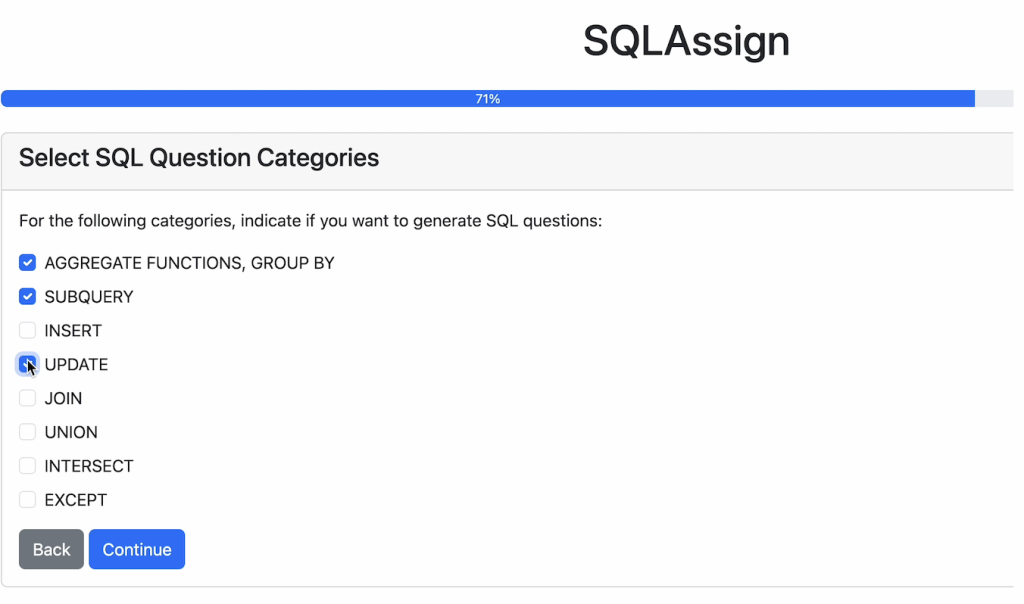Image resolution: width=1024 pixels, height=604 pixels.
Task: Click the Select SQL Question Categories header
Action: click(196, 157)
